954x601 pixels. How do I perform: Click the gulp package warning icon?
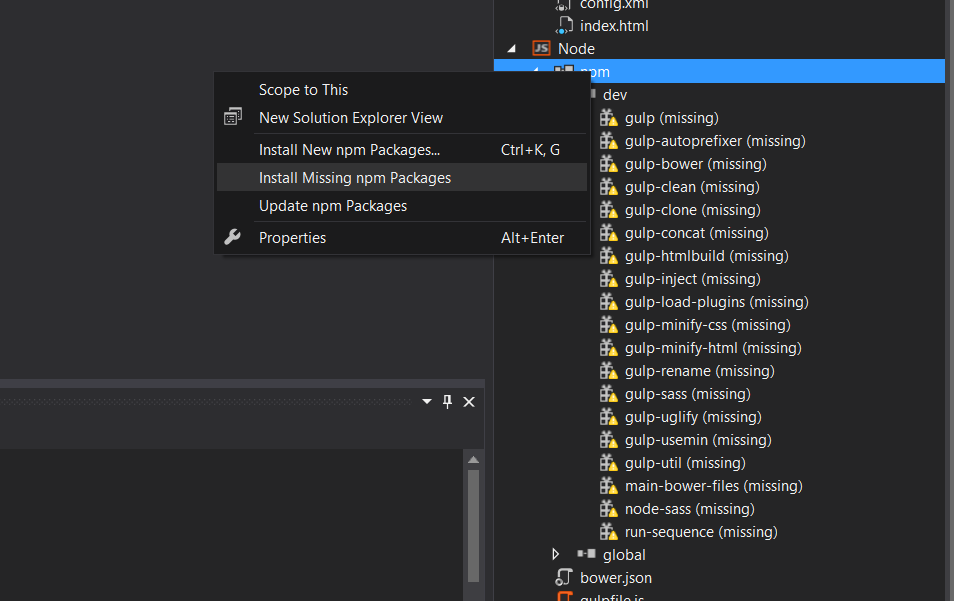point(608,118)
